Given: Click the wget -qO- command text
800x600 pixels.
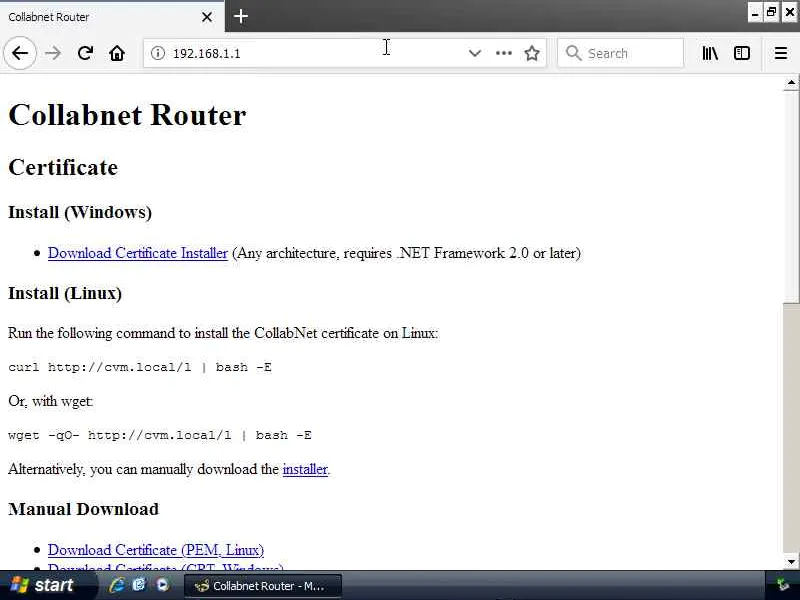Looking at the screenshot, I should 160,435.
